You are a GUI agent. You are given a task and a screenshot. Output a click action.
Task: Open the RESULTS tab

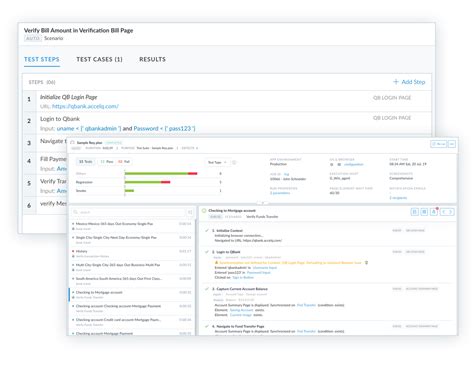pos(152,59)
